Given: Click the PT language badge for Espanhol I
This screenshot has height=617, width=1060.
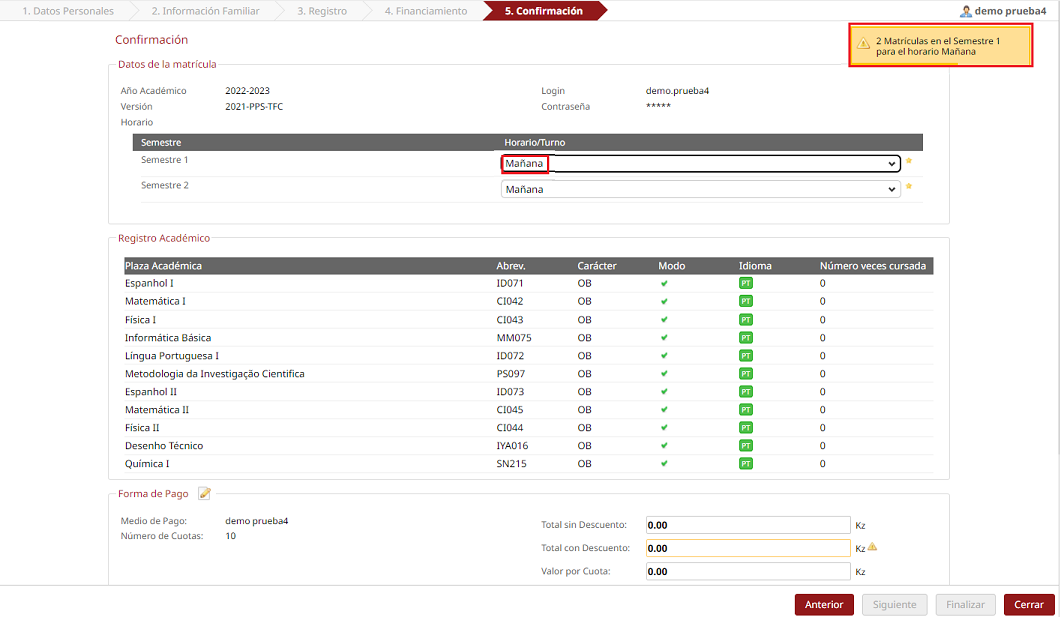Looking at the screenshot, I should pyautogui.click(x=745, y=284).
